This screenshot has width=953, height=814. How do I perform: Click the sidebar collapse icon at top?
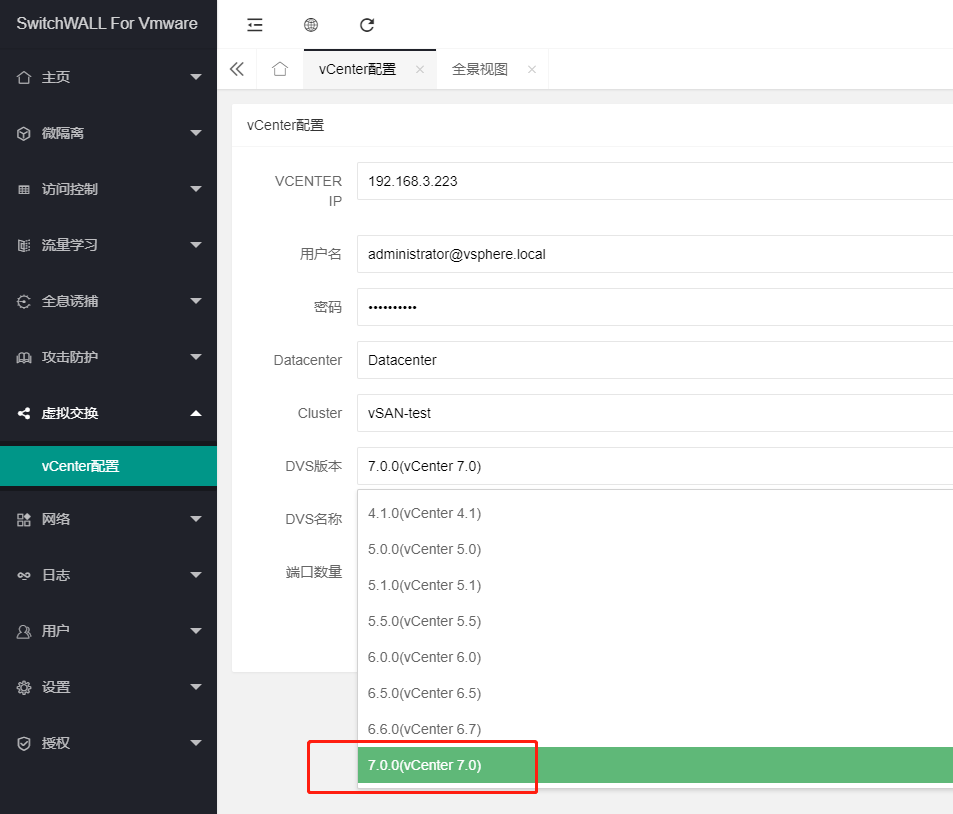pyautogui.click(x=254, y=24)
